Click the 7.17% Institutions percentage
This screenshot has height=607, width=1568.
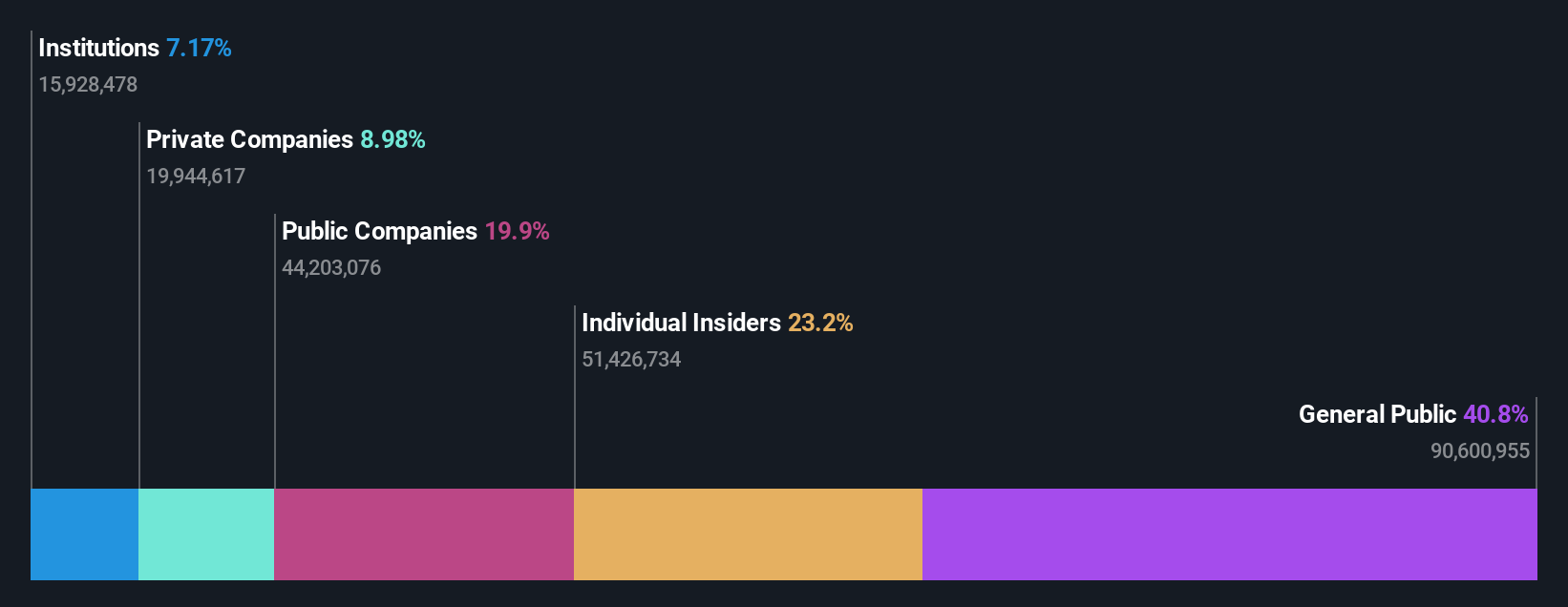pos(199,48)
